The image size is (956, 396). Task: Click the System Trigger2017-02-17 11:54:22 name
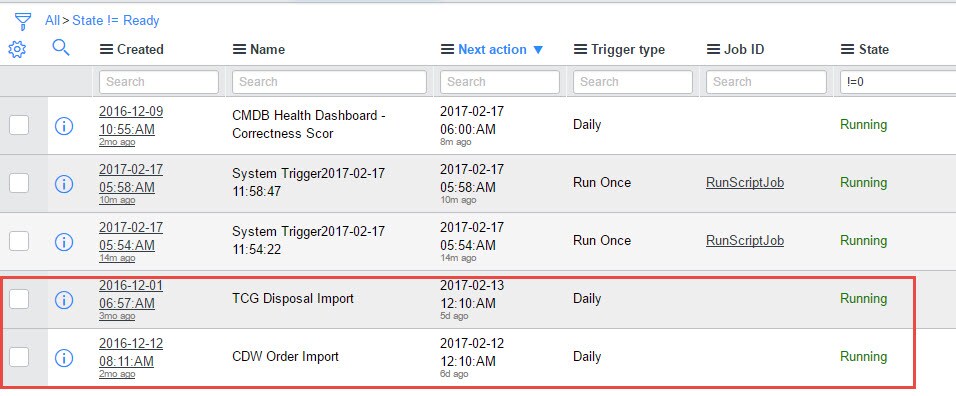click(x=309, y=240)
